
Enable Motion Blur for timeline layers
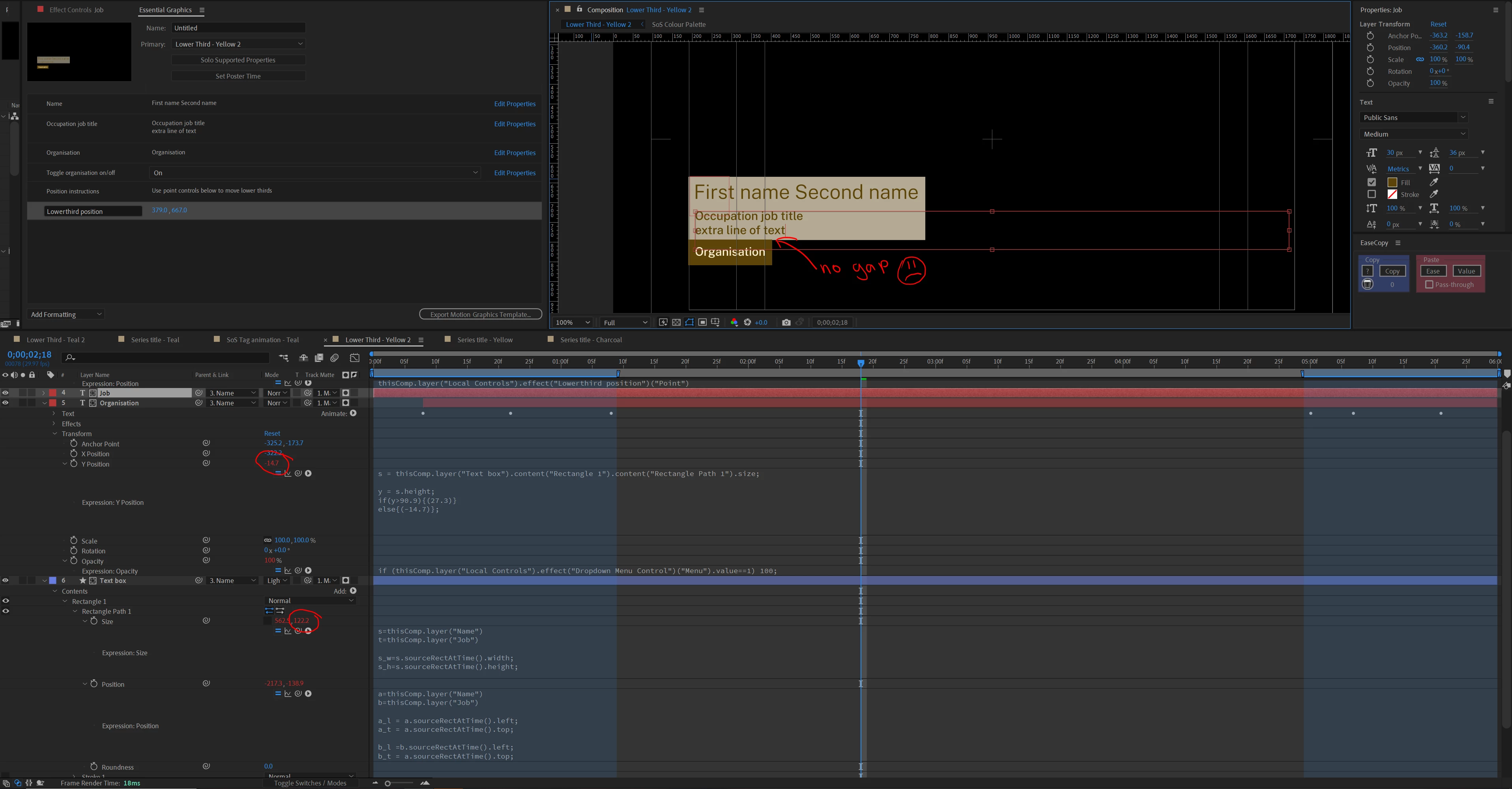(x=335, y=358)
